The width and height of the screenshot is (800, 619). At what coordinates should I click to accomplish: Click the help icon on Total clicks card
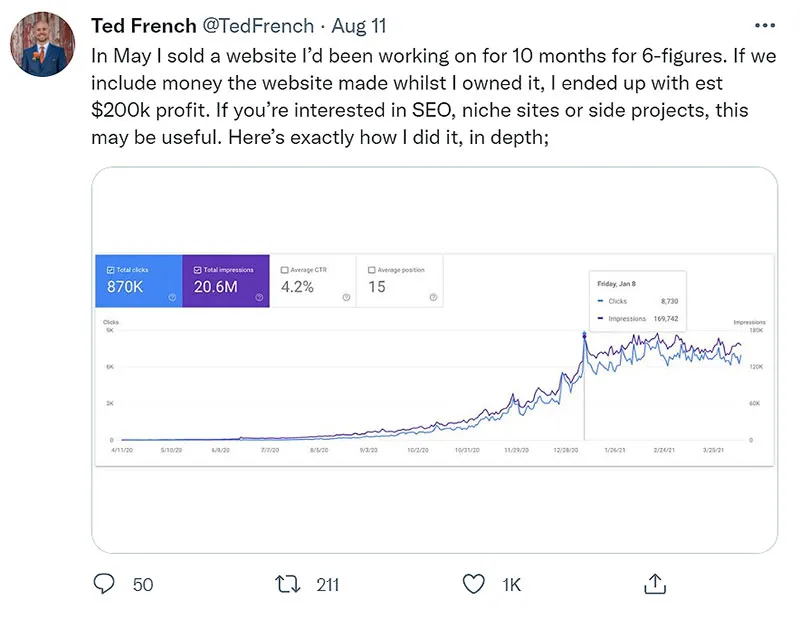pos(171,295)
